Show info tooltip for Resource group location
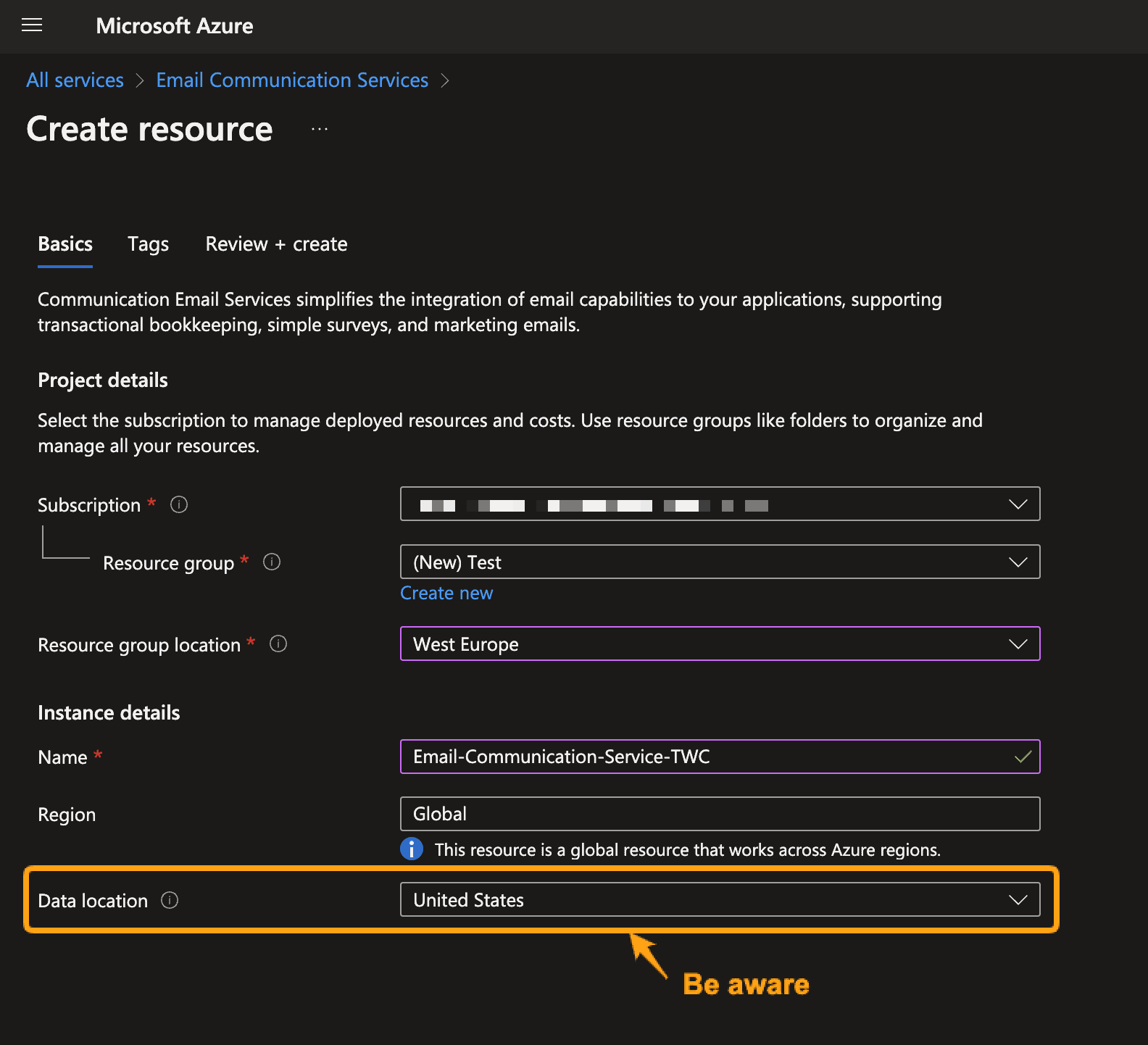The image size is (1148, 1045). coord(278,644)
